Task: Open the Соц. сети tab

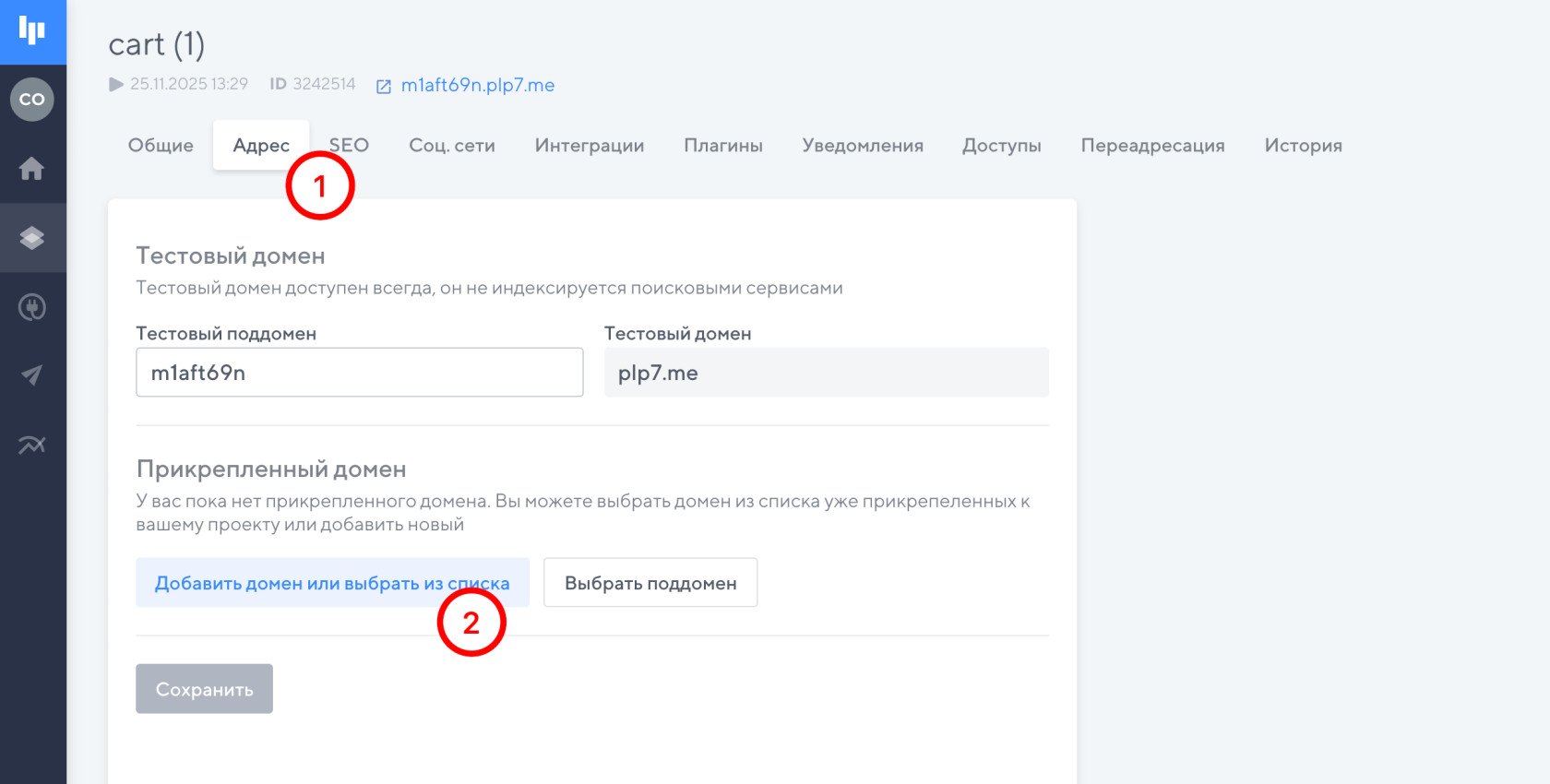Action: click(451, 146)
